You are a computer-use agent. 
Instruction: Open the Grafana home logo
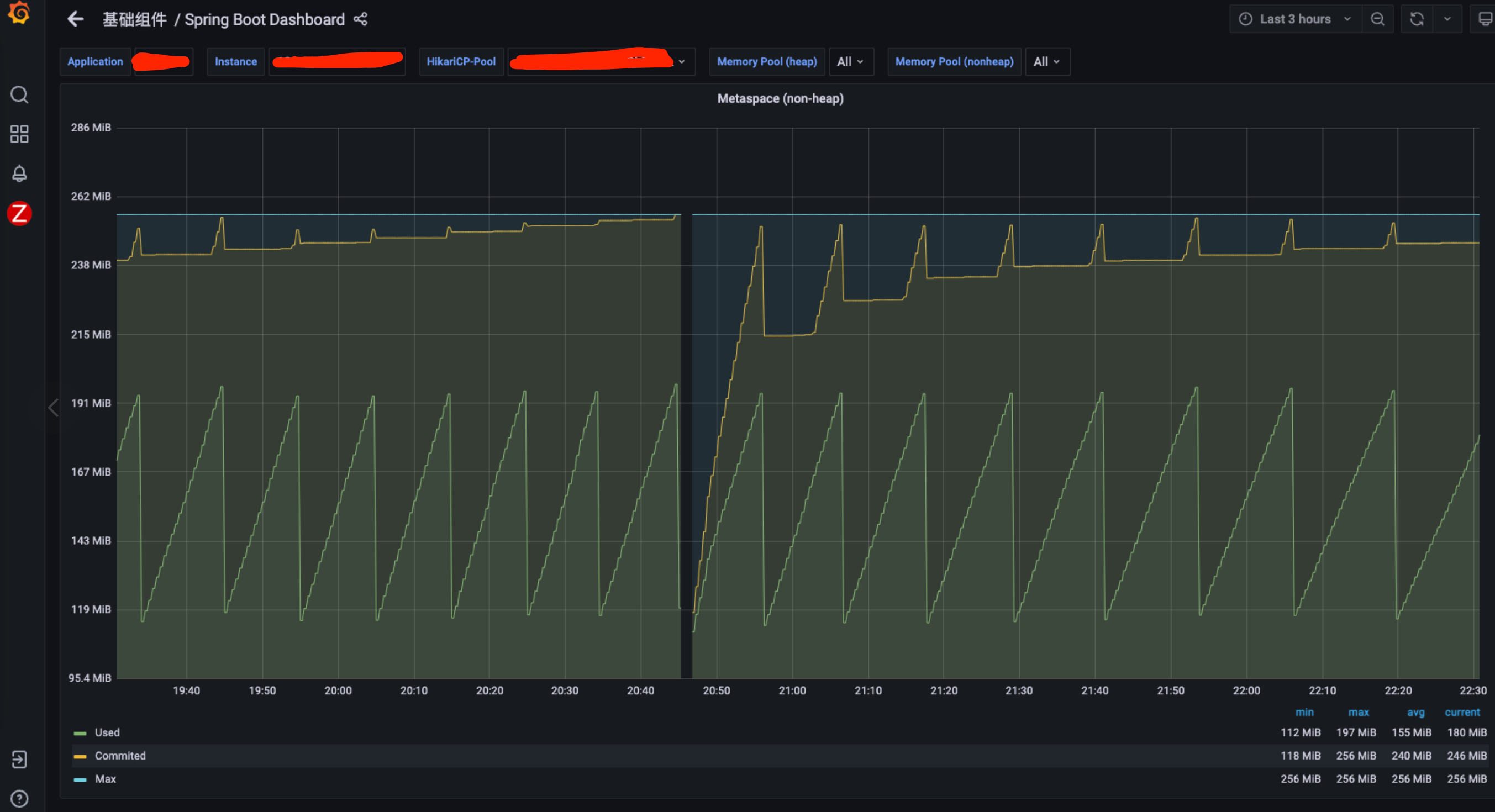[x=19, y=13]
